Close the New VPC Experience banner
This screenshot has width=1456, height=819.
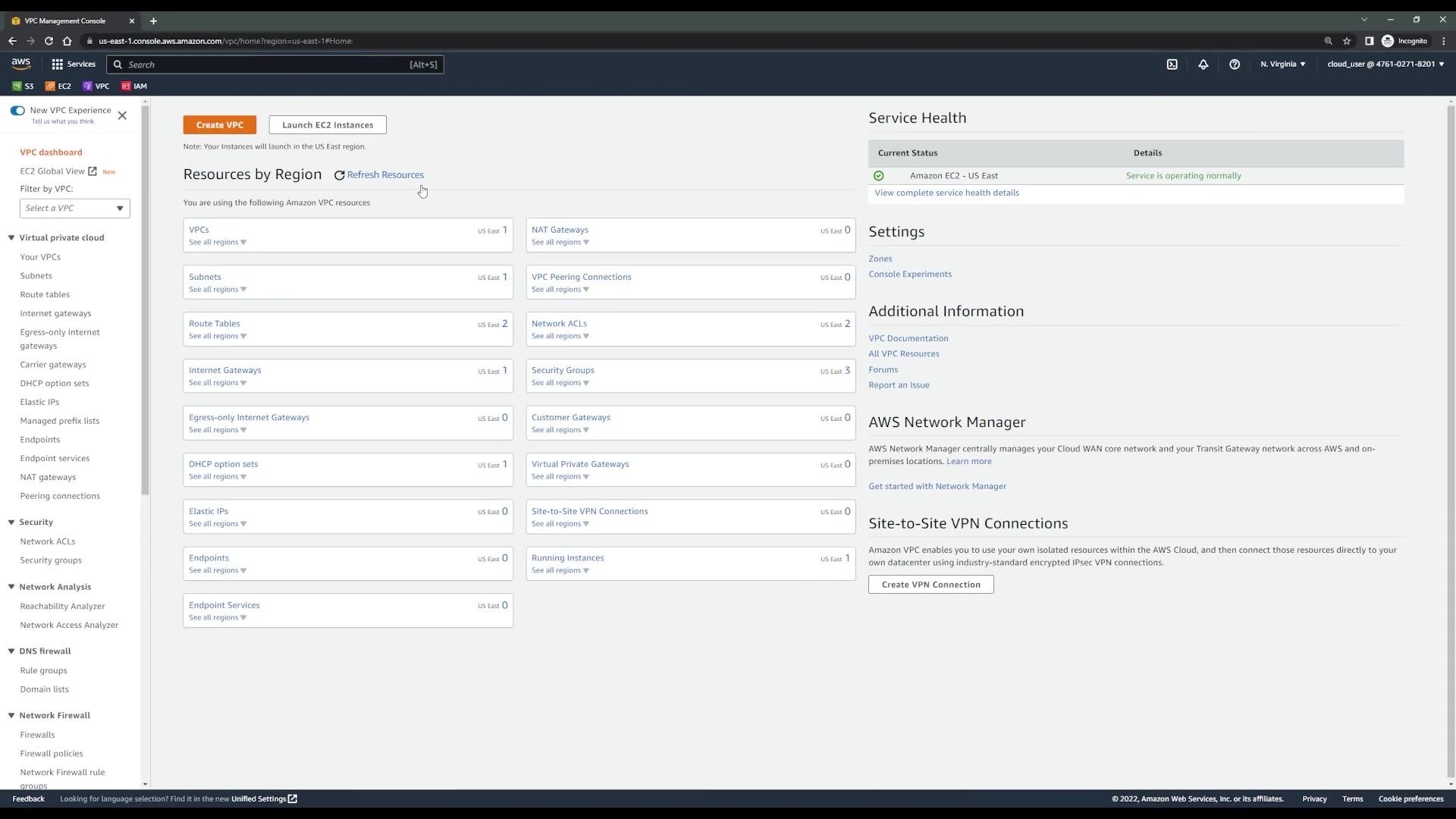(122, 115)
